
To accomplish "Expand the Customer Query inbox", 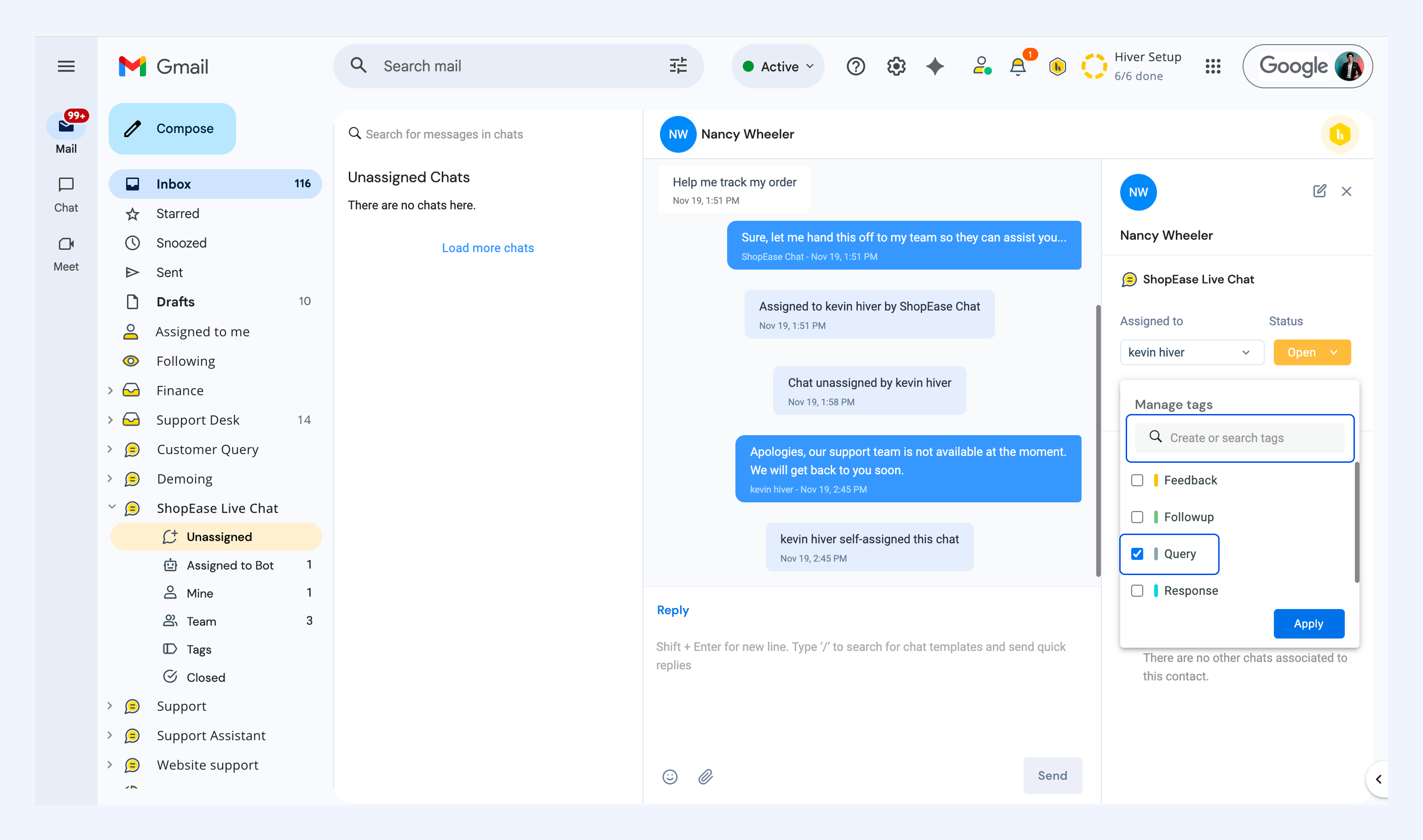I will [110, 449].
